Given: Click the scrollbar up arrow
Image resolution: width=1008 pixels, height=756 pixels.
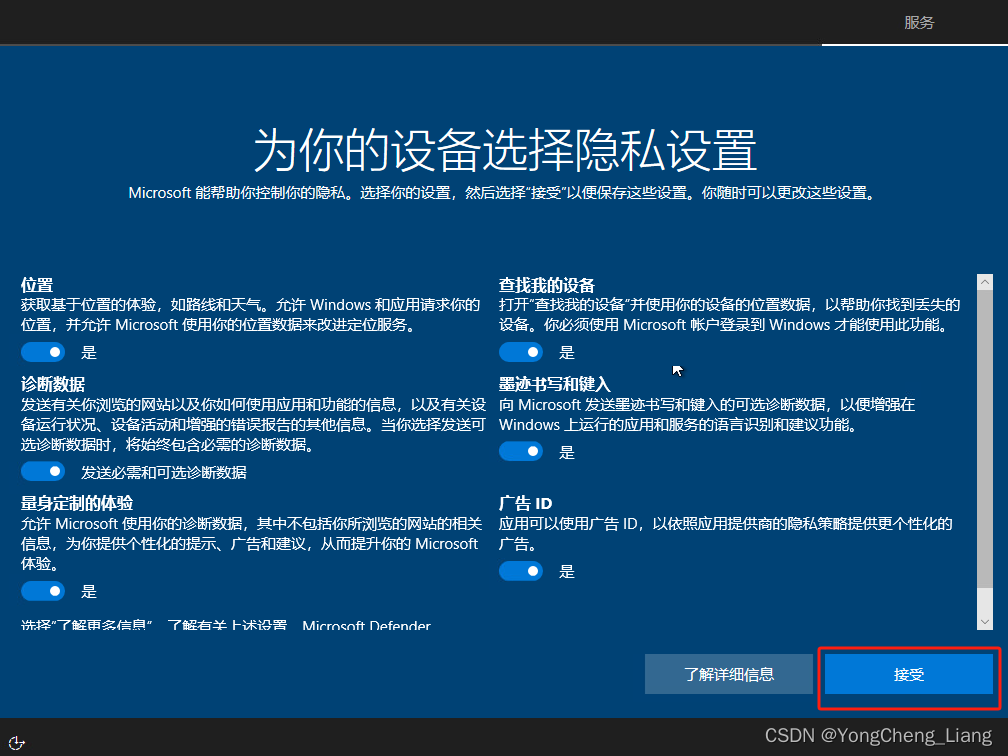Looking at the screenshot, I should (x=984, y=282).
